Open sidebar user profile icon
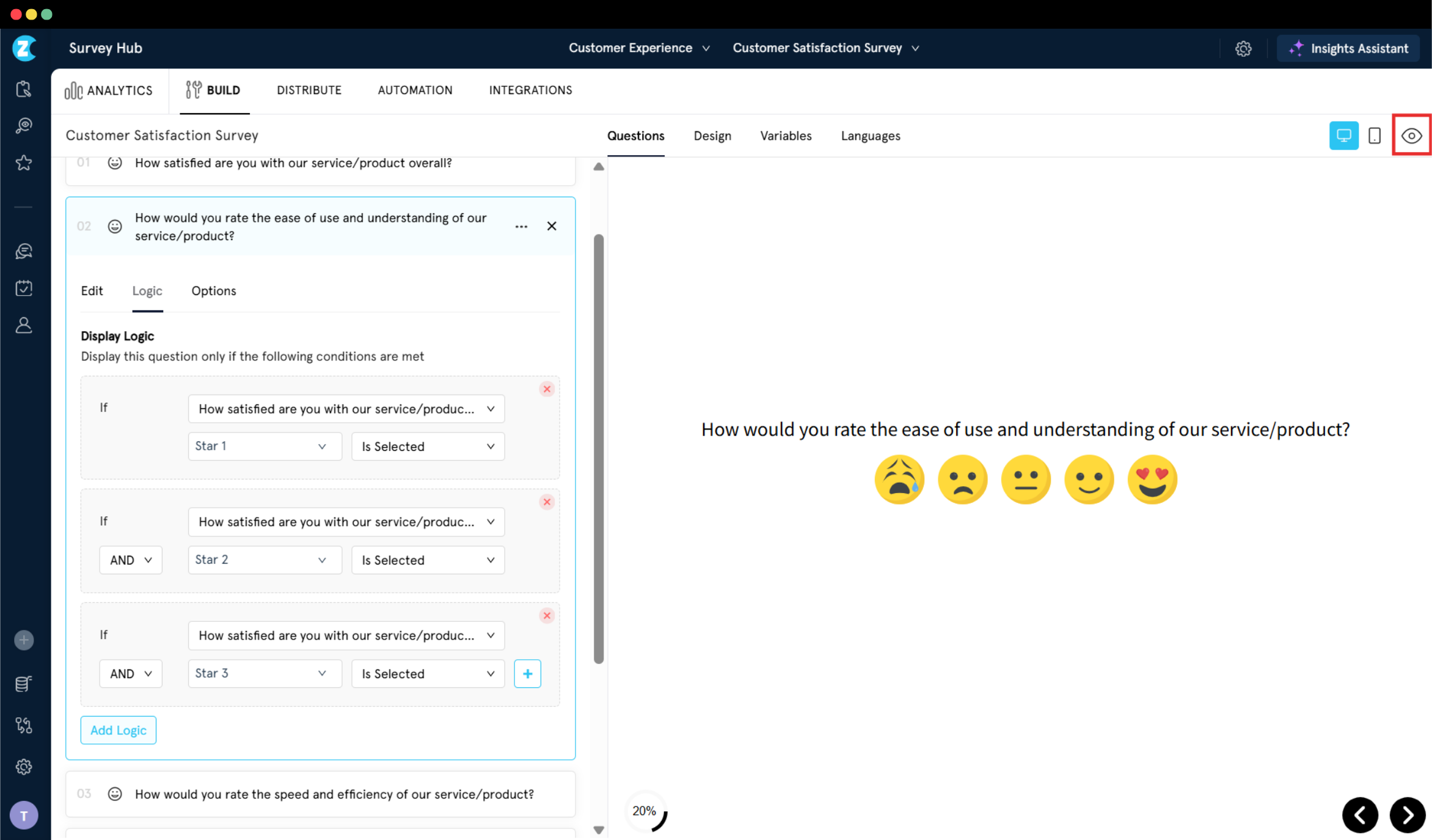The width and height of the screenshot is (1432, 840). pos(24,325)
